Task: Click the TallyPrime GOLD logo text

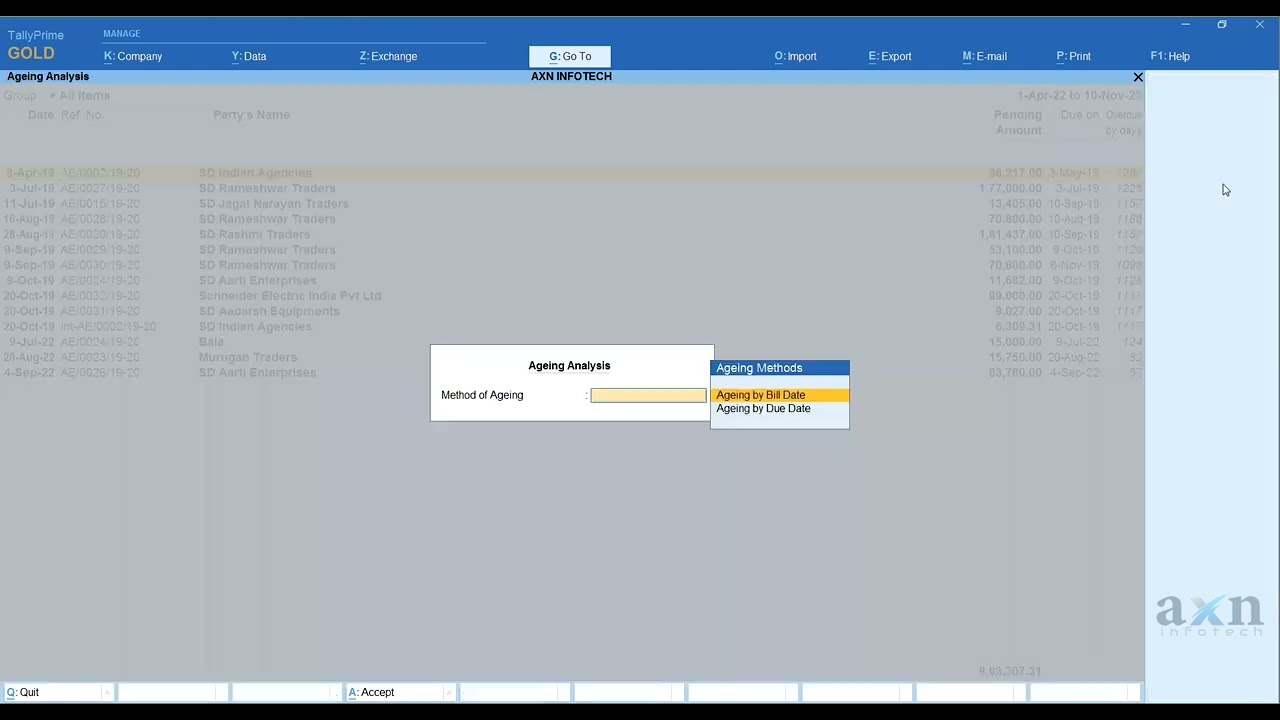Action: coord(35,45)
